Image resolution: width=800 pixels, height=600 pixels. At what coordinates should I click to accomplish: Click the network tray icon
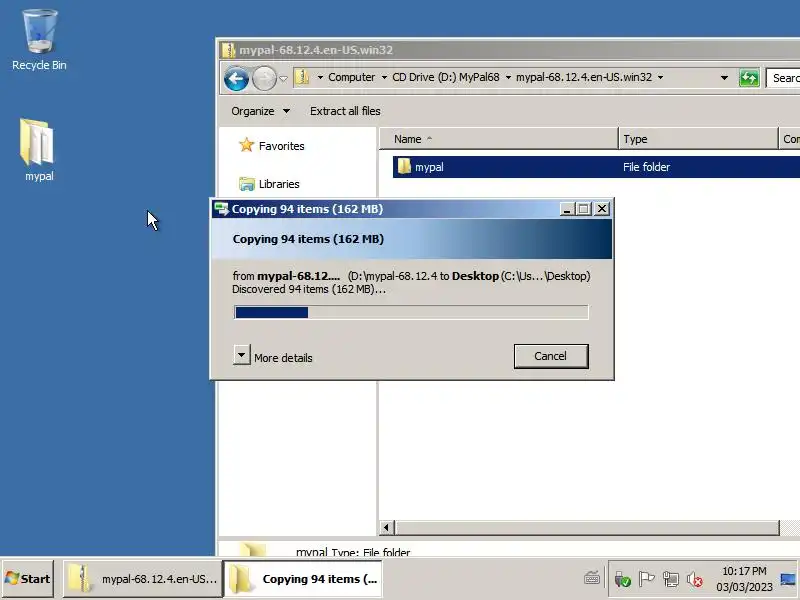tap(670, 579)
